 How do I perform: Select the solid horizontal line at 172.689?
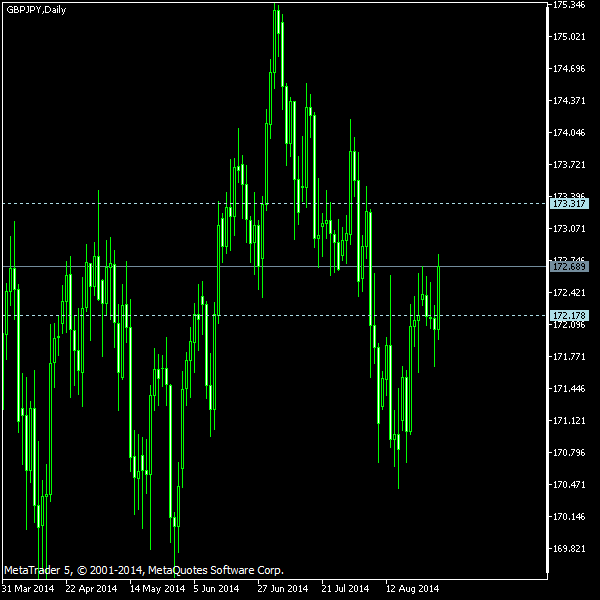coord(275,266)
